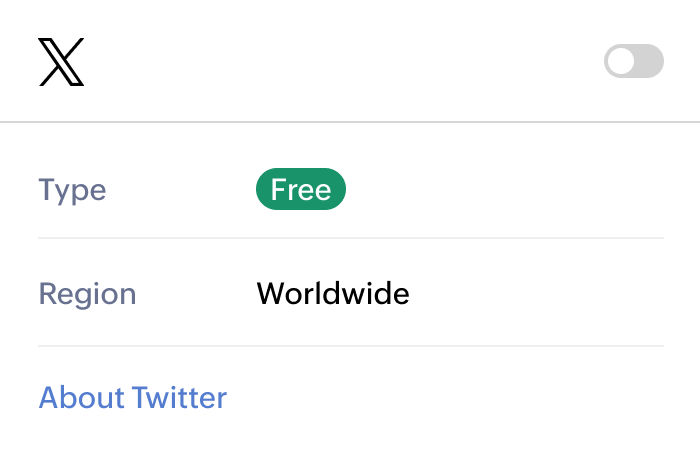Viewport: 700px width, 462px height.
Task: Click the Region field label
Action: coord(87,294)
